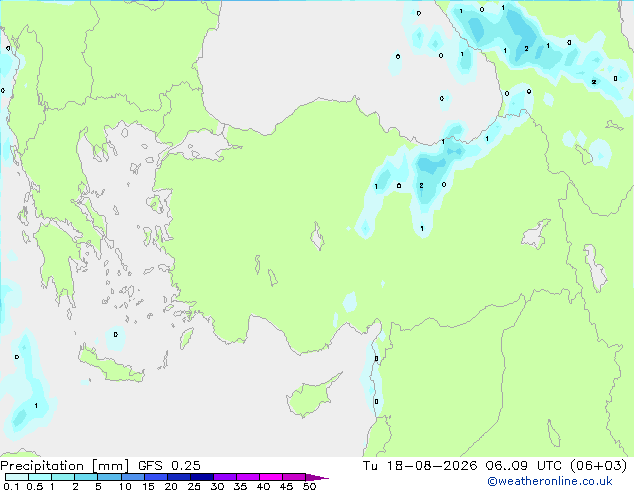The image size is (634, 490).
Task: Pick the 45–50 mm legend swatch
Action: coord(294,477)
